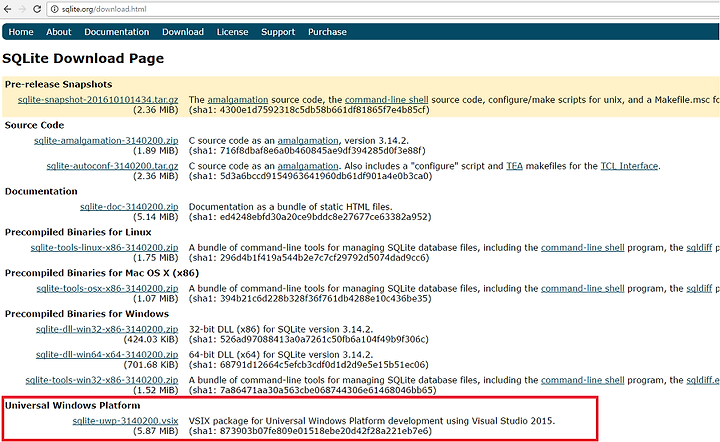This screenshot has width=720, height=442.
Task: Click the browser forward arrow
Action: pos(22,9)
